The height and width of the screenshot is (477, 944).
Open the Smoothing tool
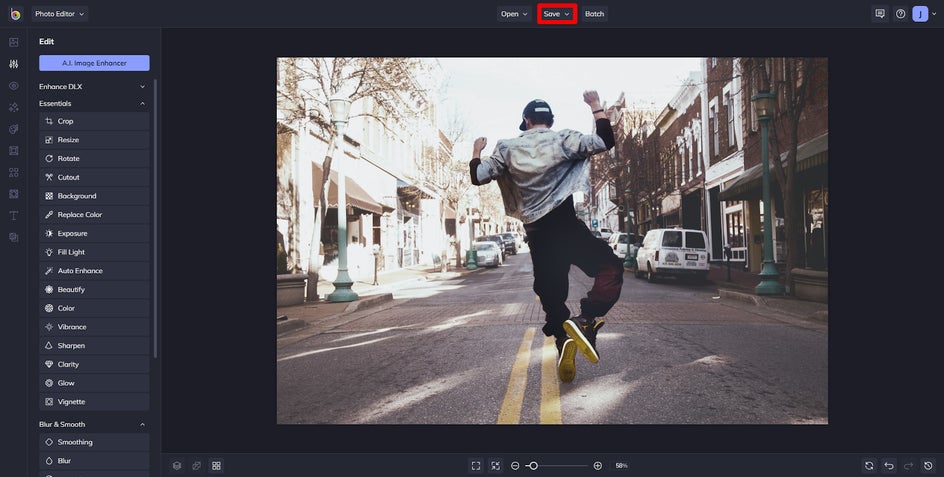coord(95,442)
